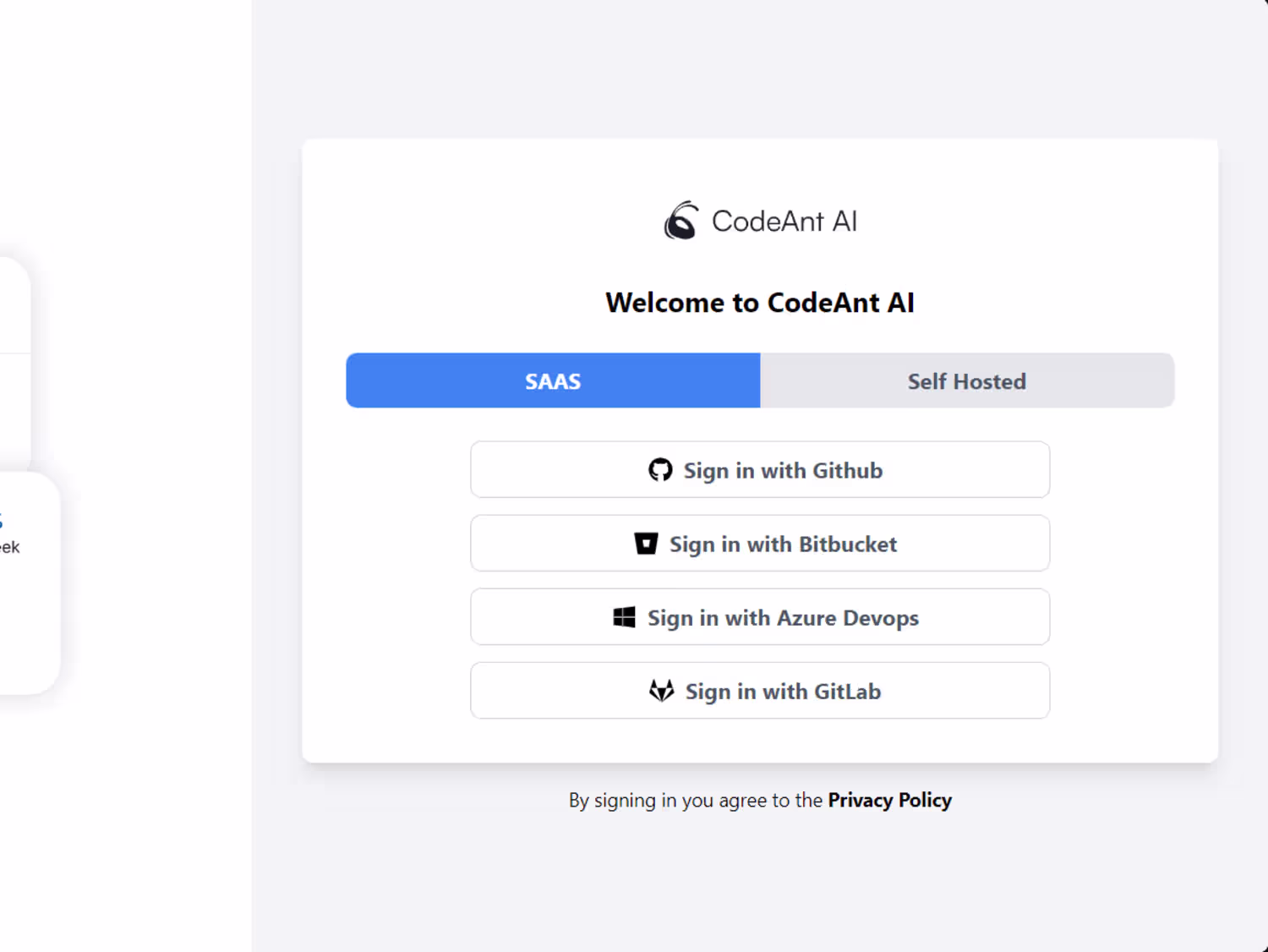Viewport: 1268px width, 952px height.
Task: Click the GitHub octocat icon
Action: (x=660, y=470)
